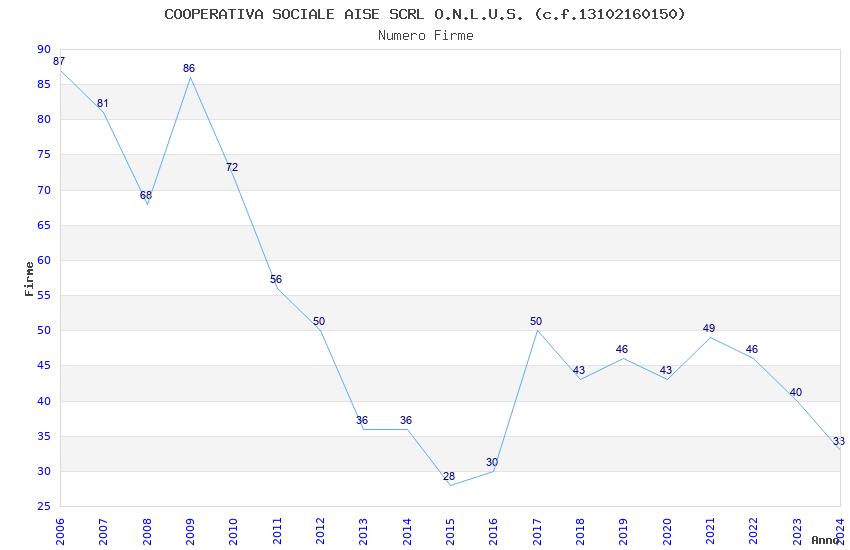Click the y-axis tick label 70
The height and width of the screenshot is (550, 850).
tap(44, 190)
